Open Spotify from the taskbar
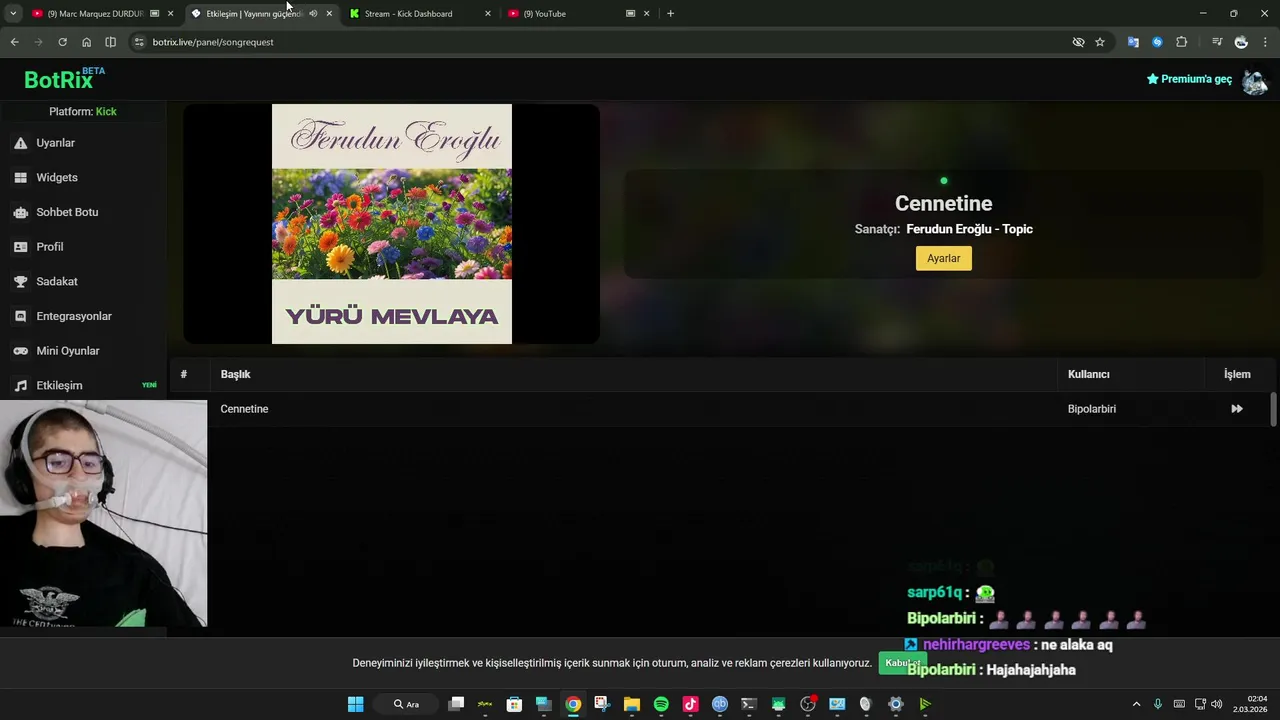 pyautogui.click(x=661, y=704)
